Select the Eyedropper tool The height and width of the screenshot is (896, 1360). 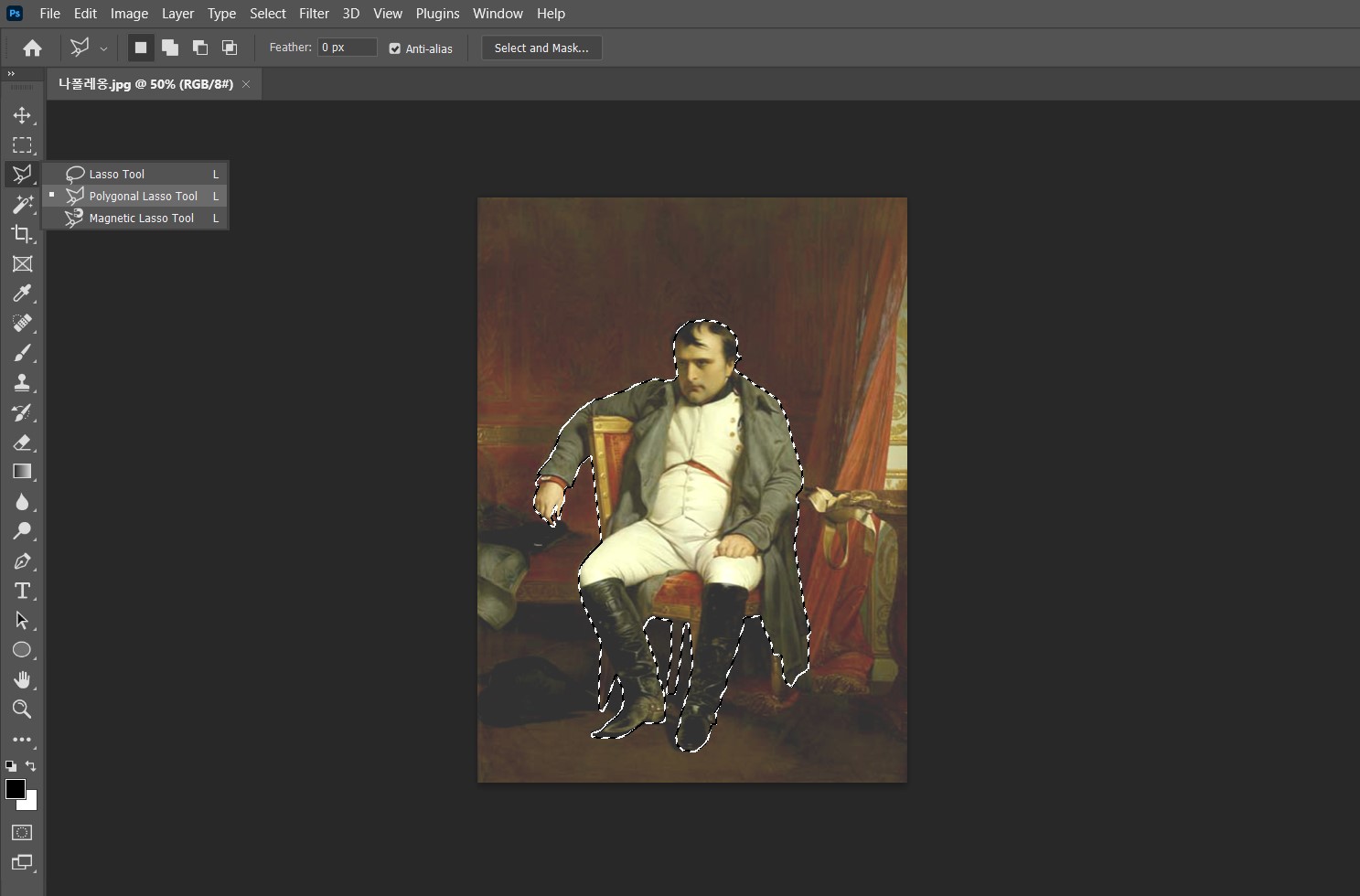click(22, 293)
